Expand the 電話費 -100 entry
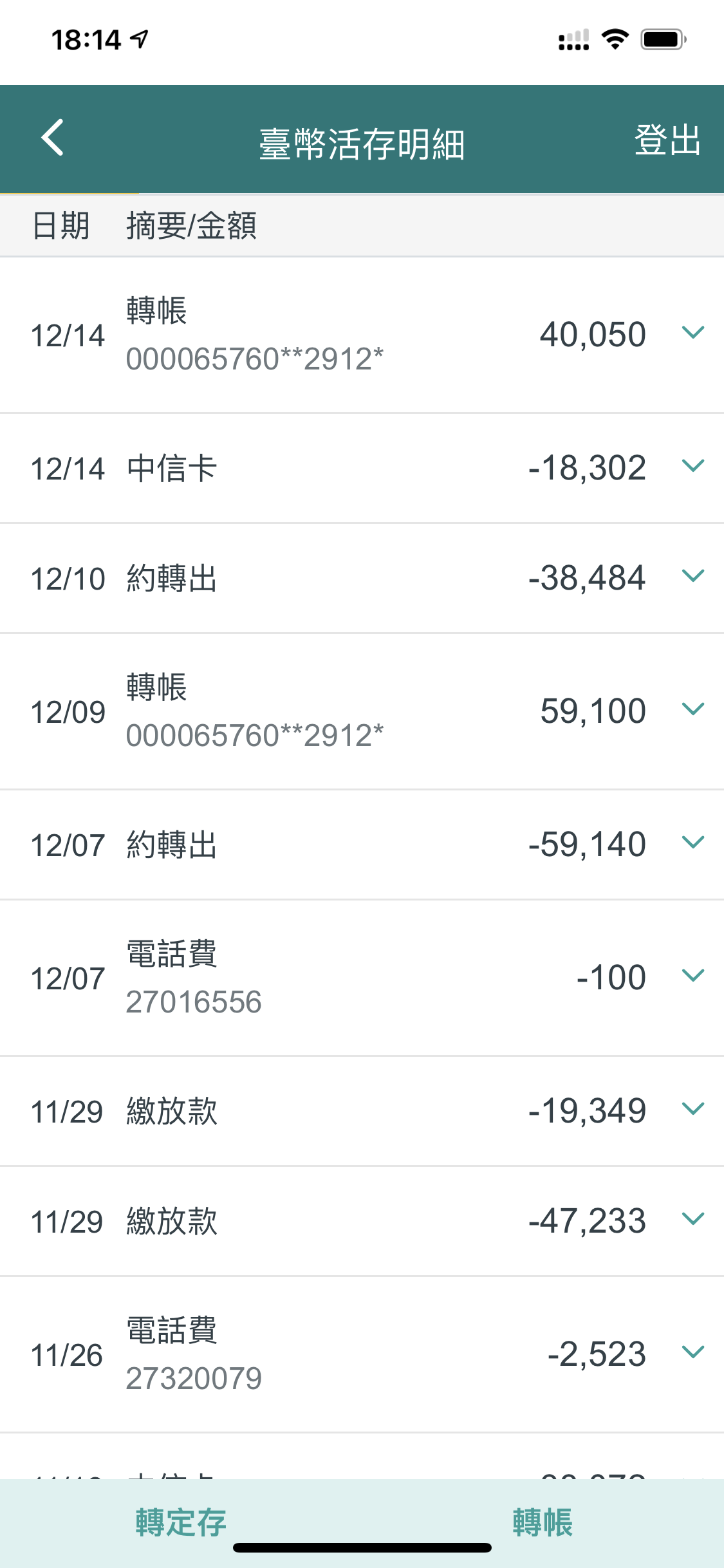724x1568 pixels. (x=693, y=976)
